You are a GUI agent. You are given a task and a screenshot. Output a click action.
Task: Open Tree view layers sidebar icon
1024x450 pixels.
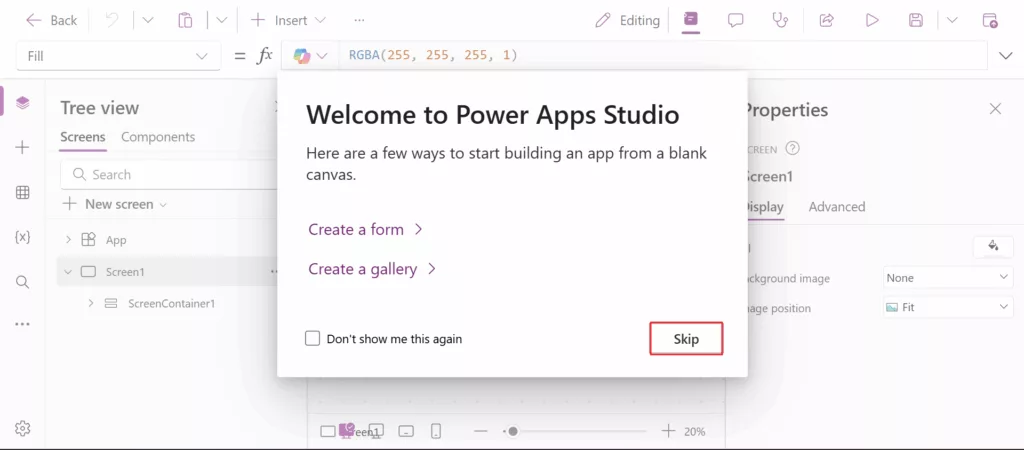[x=23, y=103]
